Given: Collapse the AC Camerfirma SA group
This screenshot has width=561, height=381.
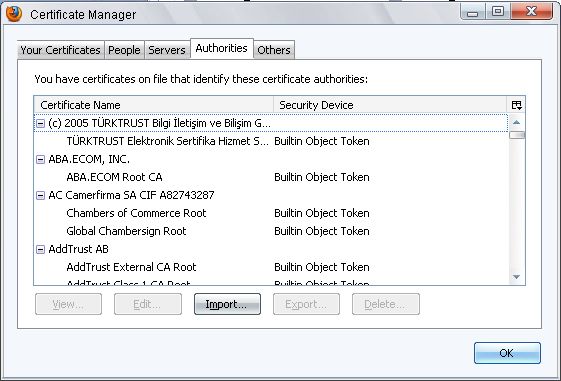Looking at the screenshot, I should 40,195.
